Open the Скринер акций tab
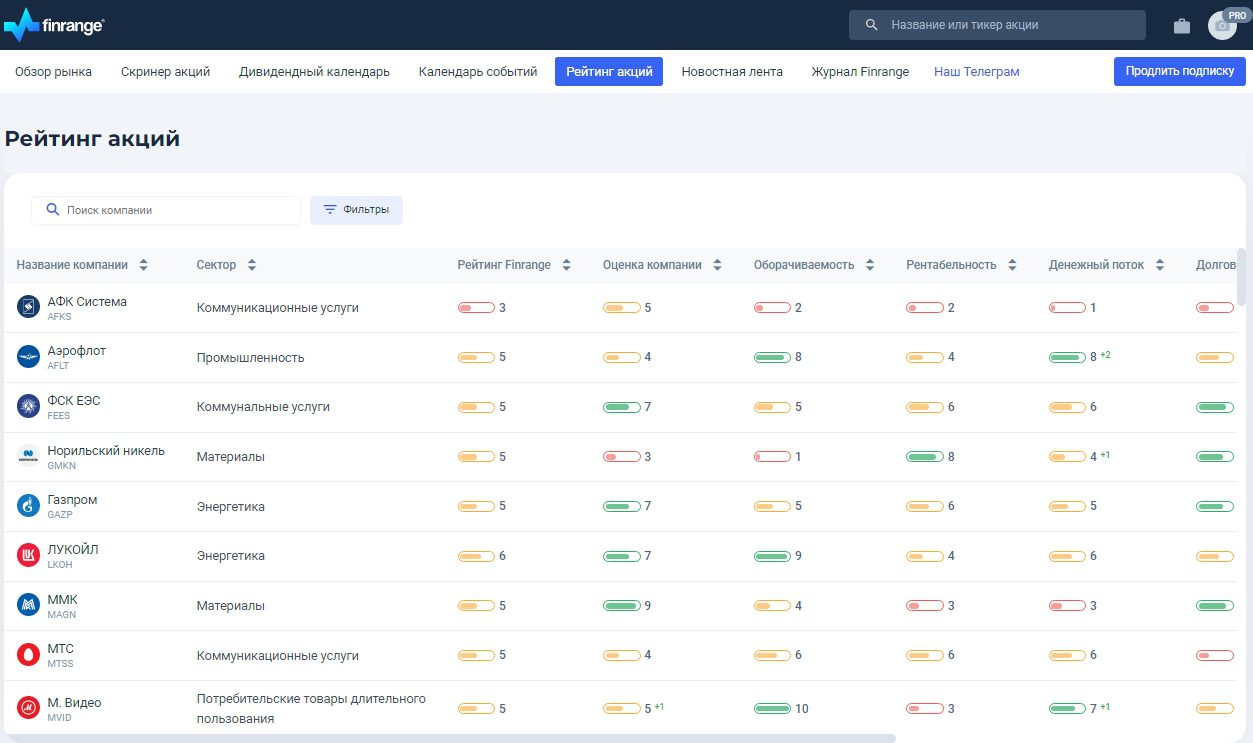Image resolution: width=1253 pixels, height=743 pixels. (165, 72)
